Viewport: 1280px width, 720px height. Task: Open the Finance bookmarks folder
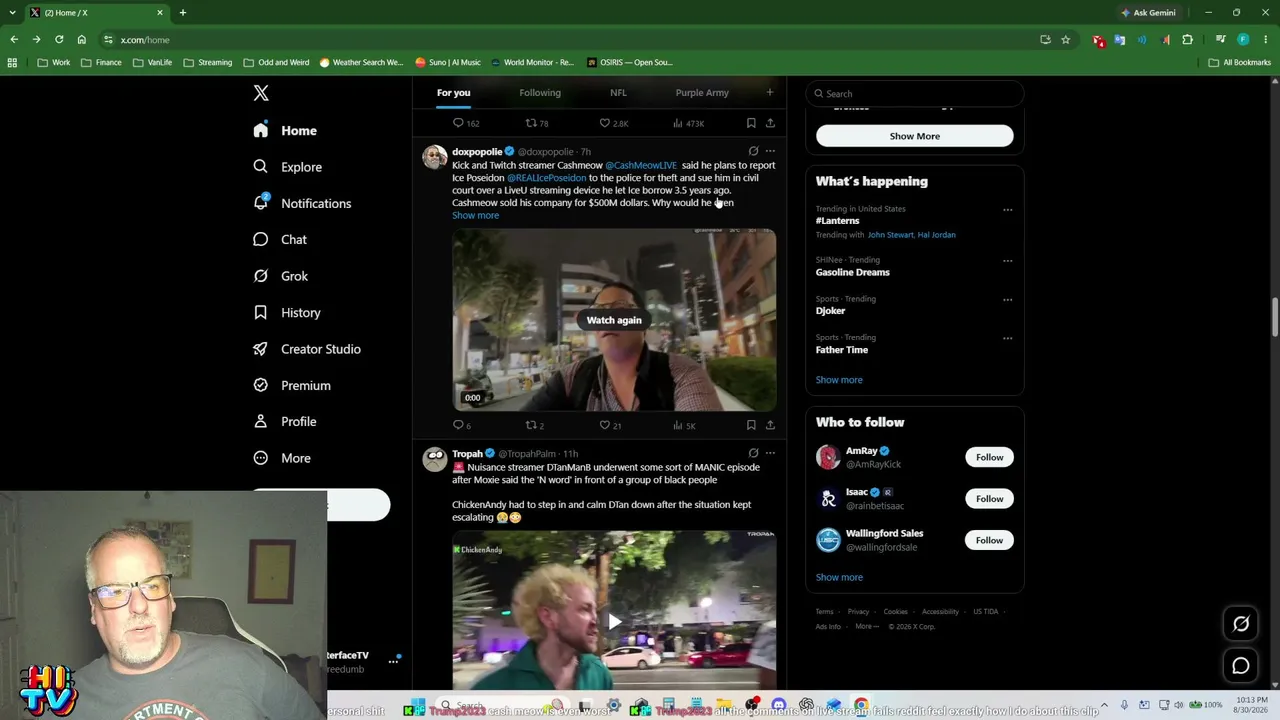101,62
